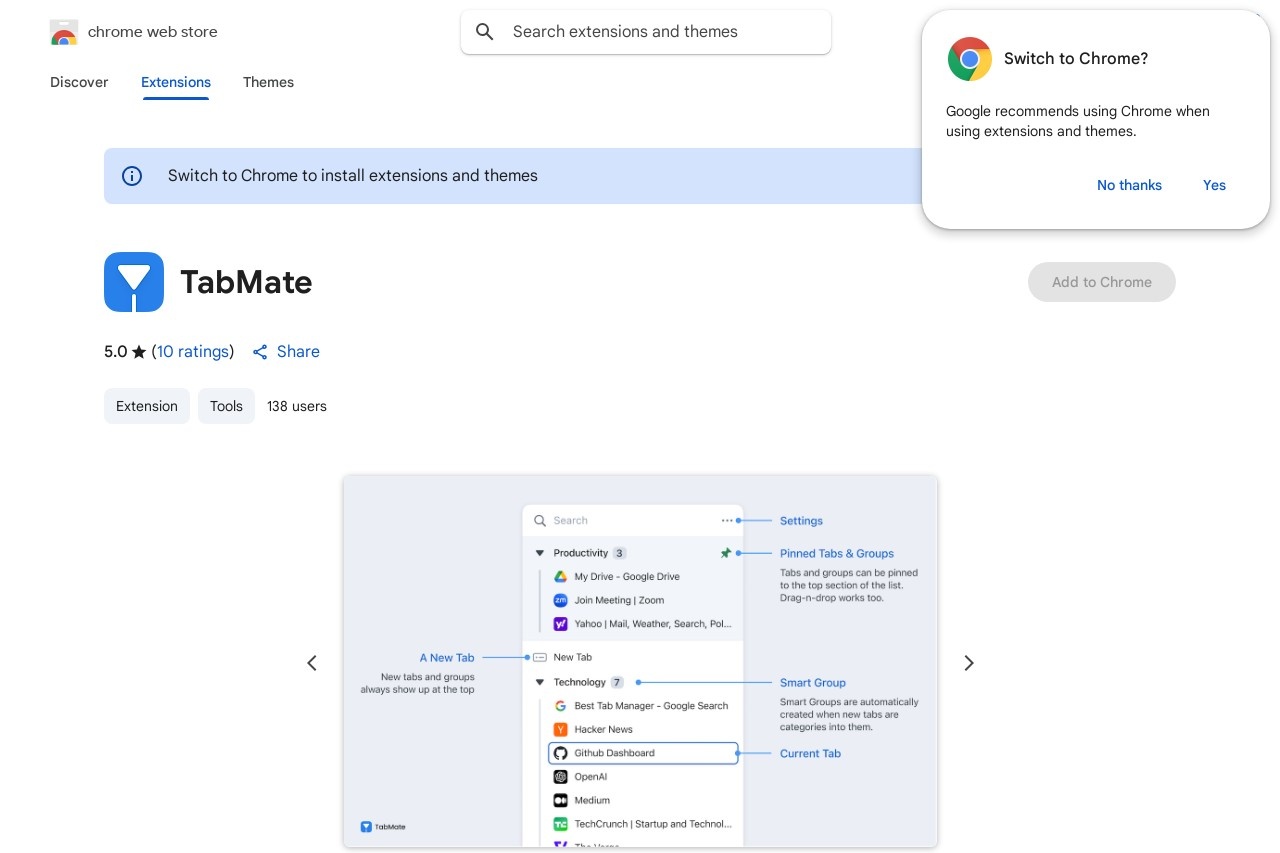Open the Extensions tab

point(176,82)
